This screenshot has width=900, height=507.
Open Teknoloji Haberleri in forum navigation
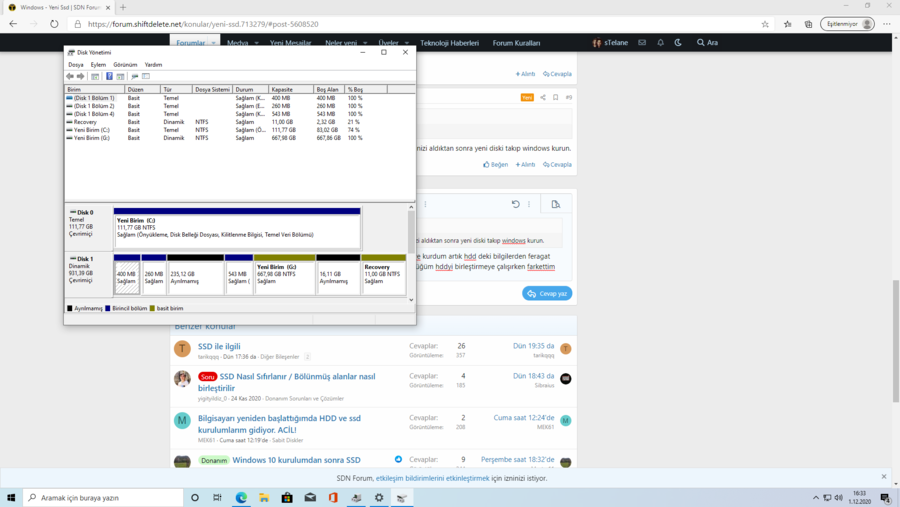click(449, 43)
